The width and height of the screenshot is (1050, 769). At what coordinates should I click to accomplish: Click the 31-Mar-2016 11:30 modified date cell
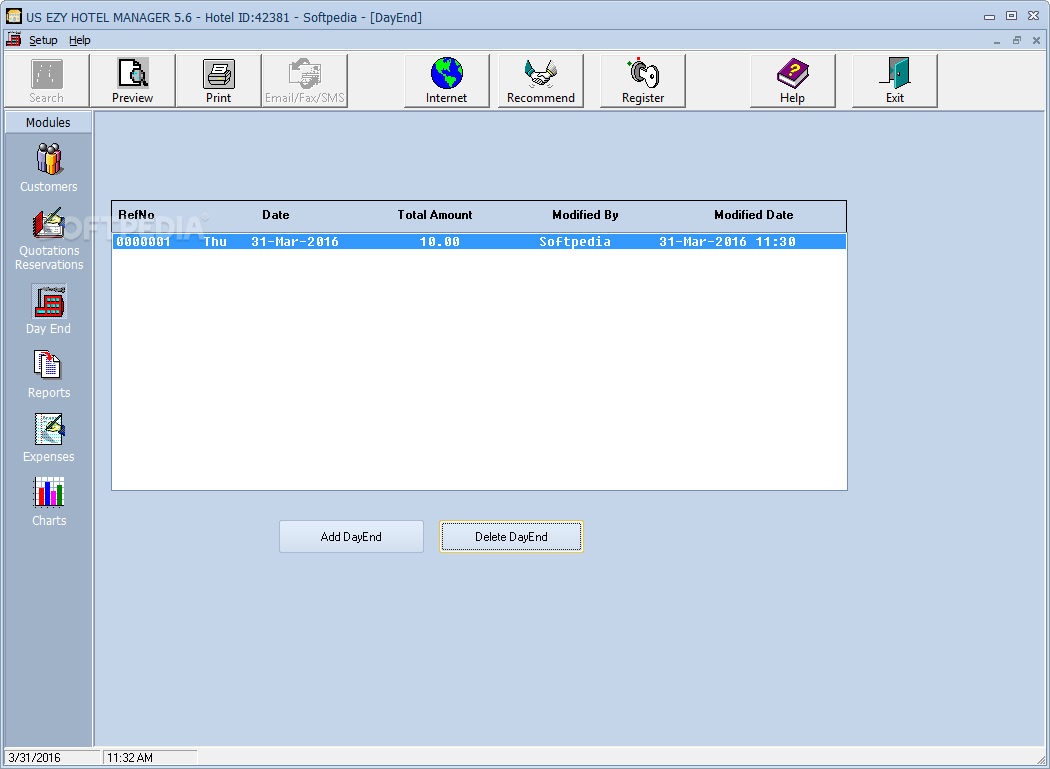point(727,242)
